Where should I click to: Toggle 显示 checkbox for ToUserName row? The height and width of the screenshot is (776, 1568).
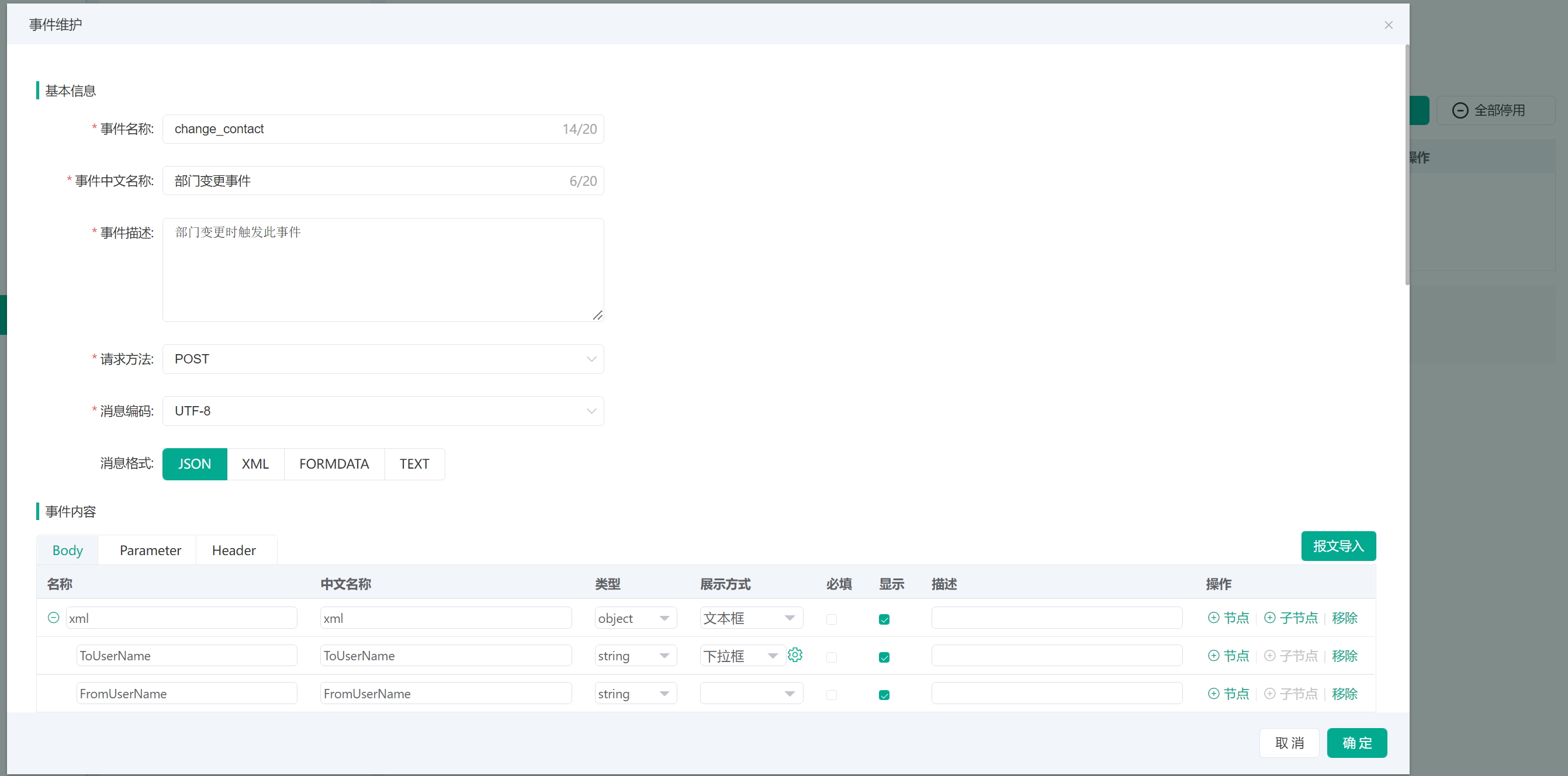[x=884, y=657]
